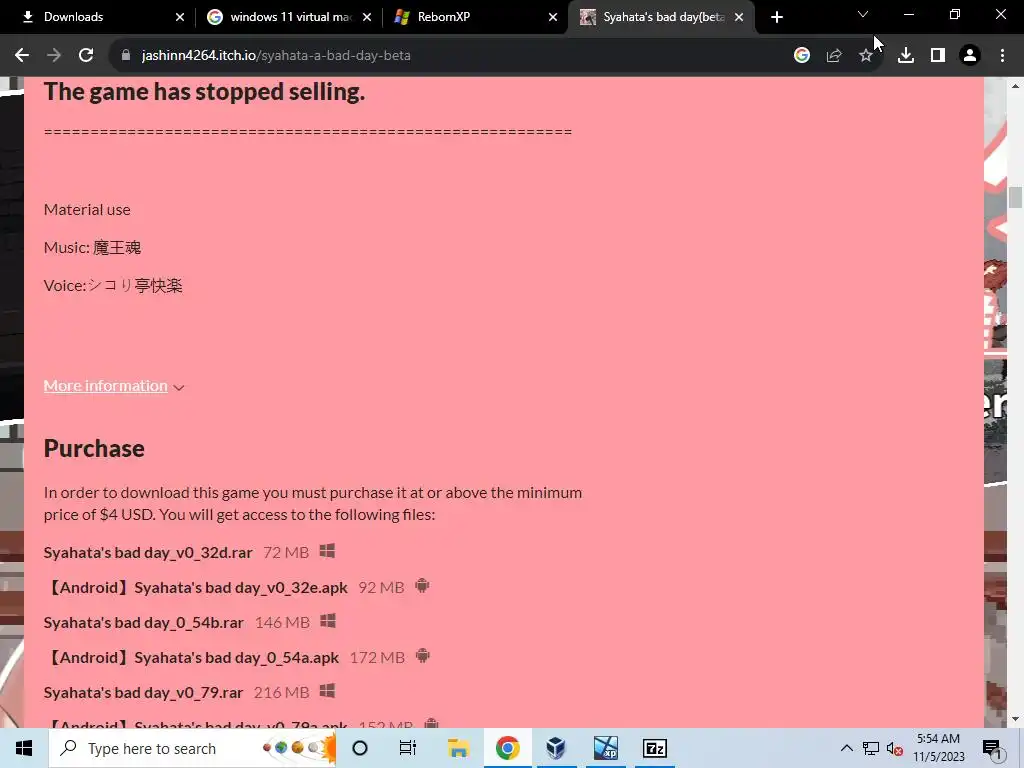The image size is (1024, 768).
Task: Click Syahata's bad day_v0_79.rar file name
Action: (143, 692)
